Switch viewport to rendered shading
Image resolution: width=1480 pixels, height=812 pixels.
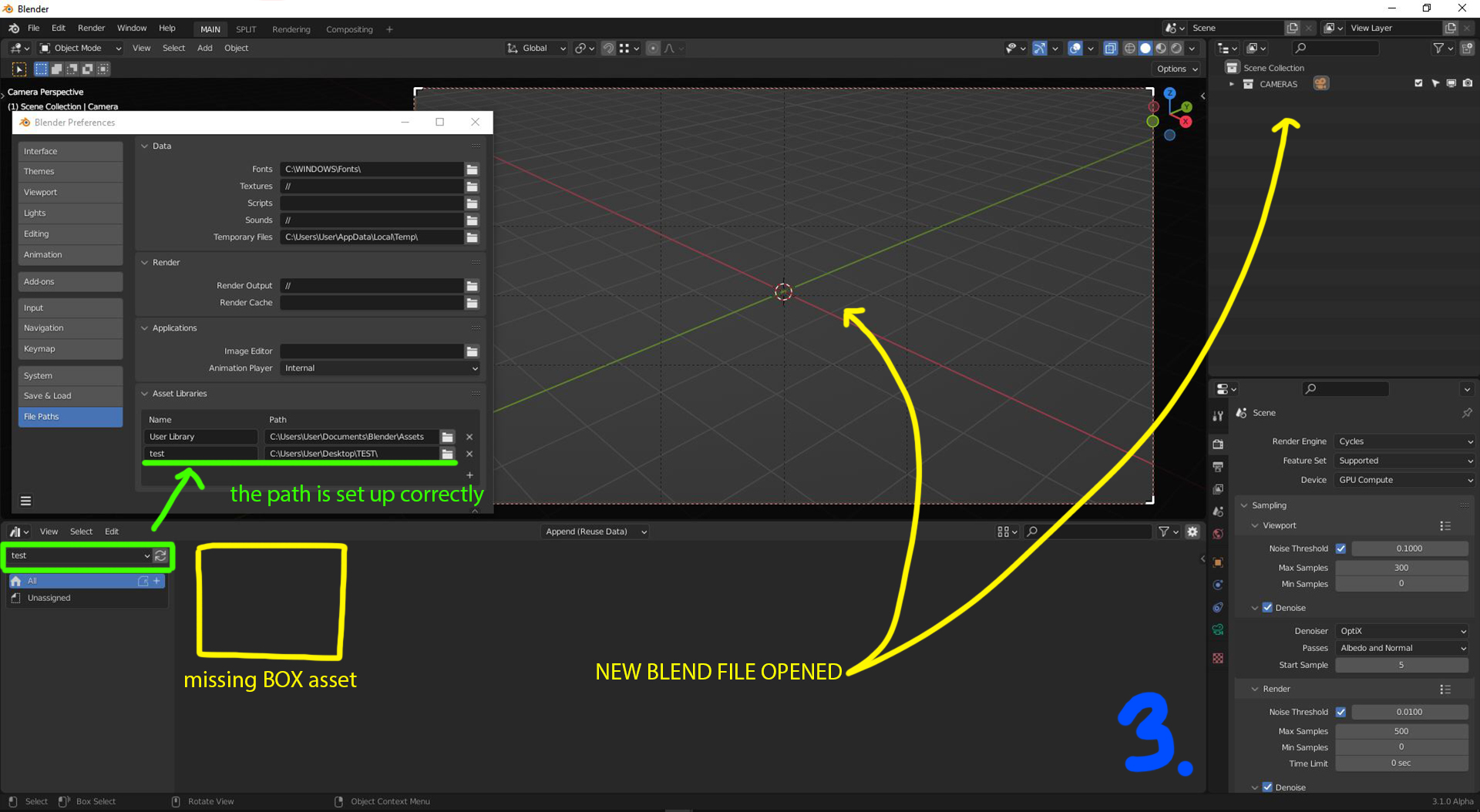point(1176,49)
